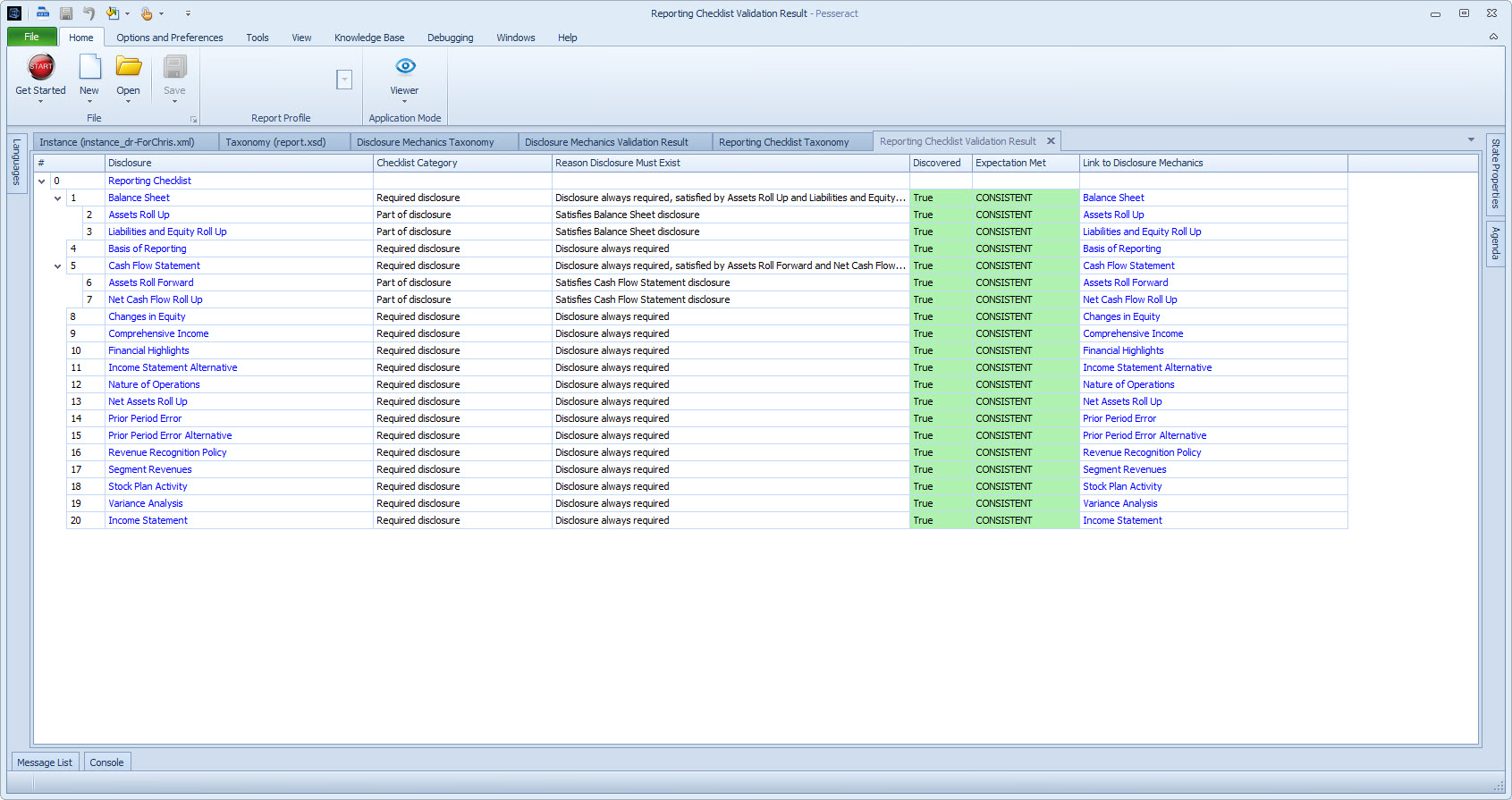Click Stock Plan Activity in Disclosure column
The width and height of the screenshot is (1512, 800).
tap(148, 486)
